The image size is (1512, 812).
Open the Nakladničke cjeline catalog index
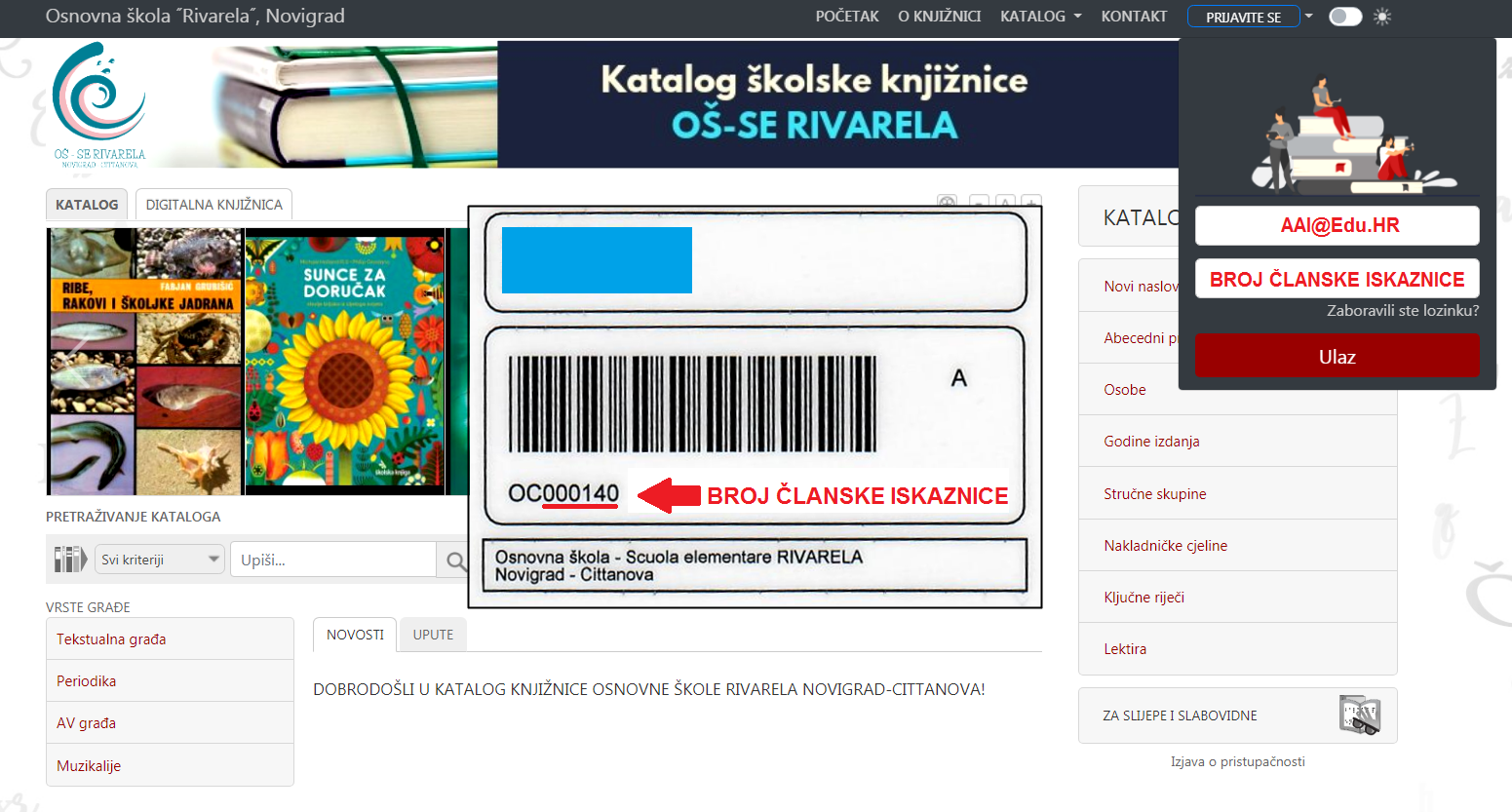[x=1237, y=545]
